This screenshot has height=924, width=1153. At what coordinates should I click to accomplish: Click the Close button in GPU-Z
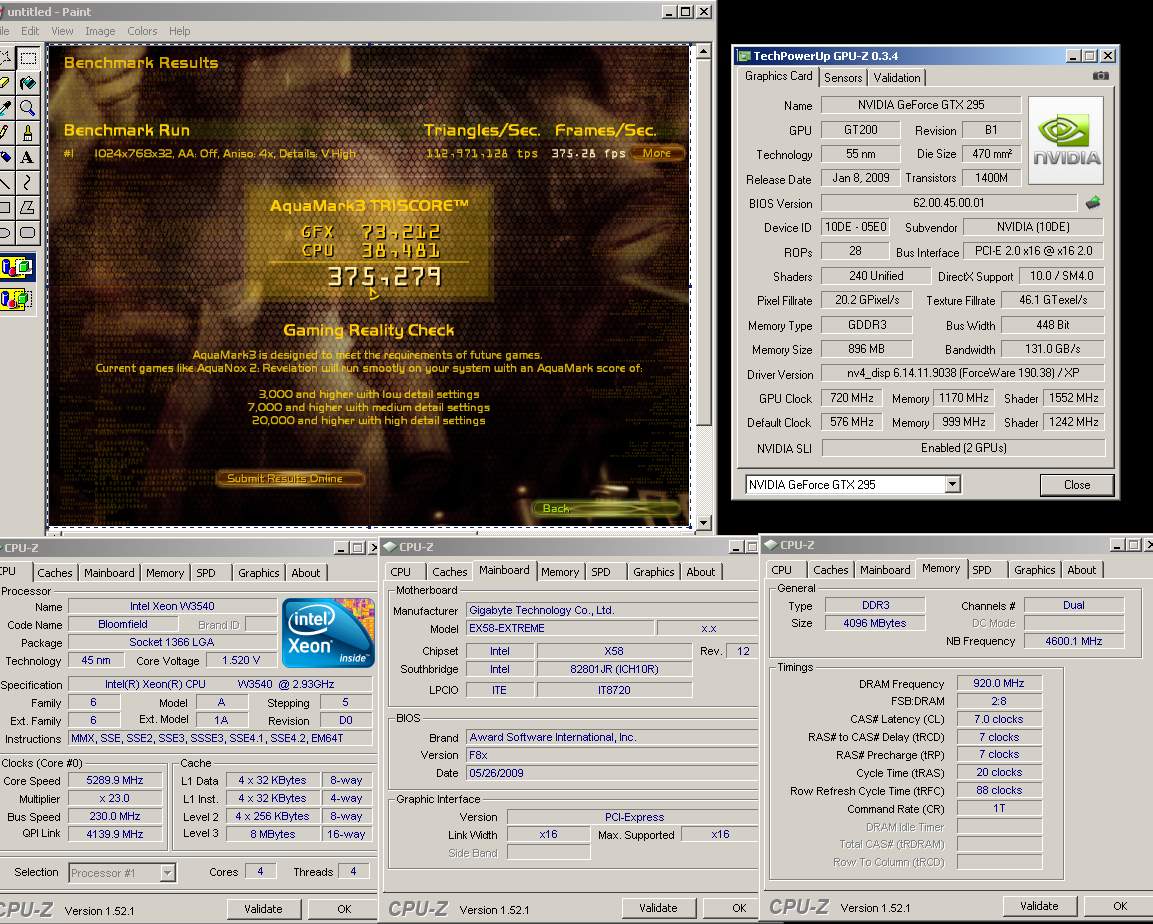coord(1077,484)
